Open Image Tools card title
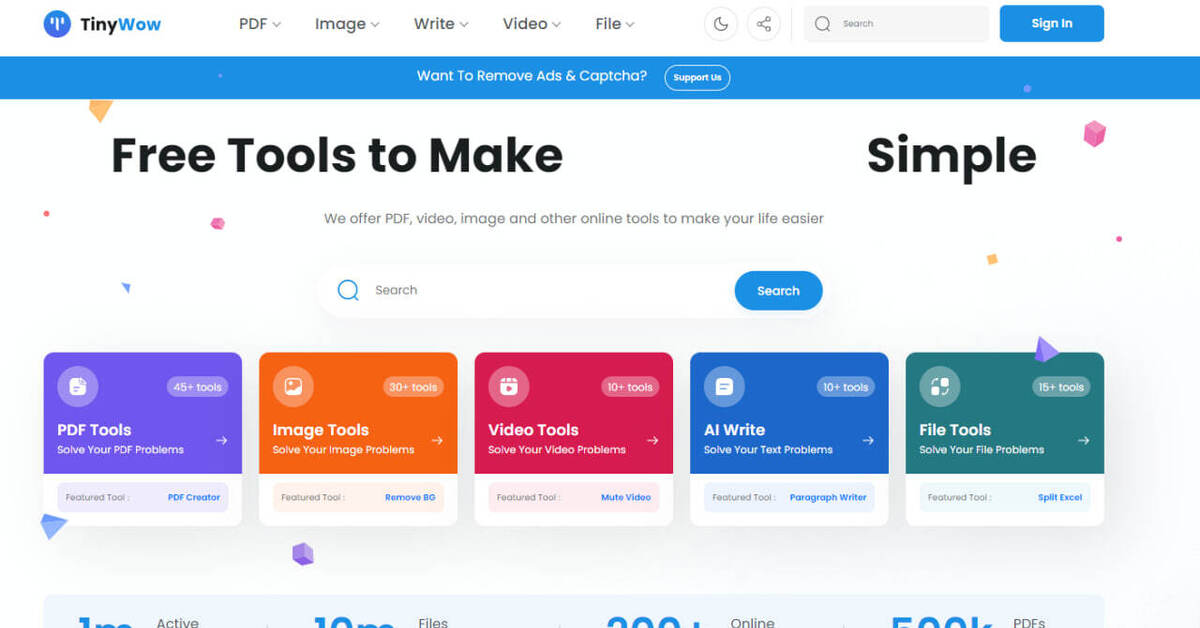1200x628 pixels. click(321, 430)
